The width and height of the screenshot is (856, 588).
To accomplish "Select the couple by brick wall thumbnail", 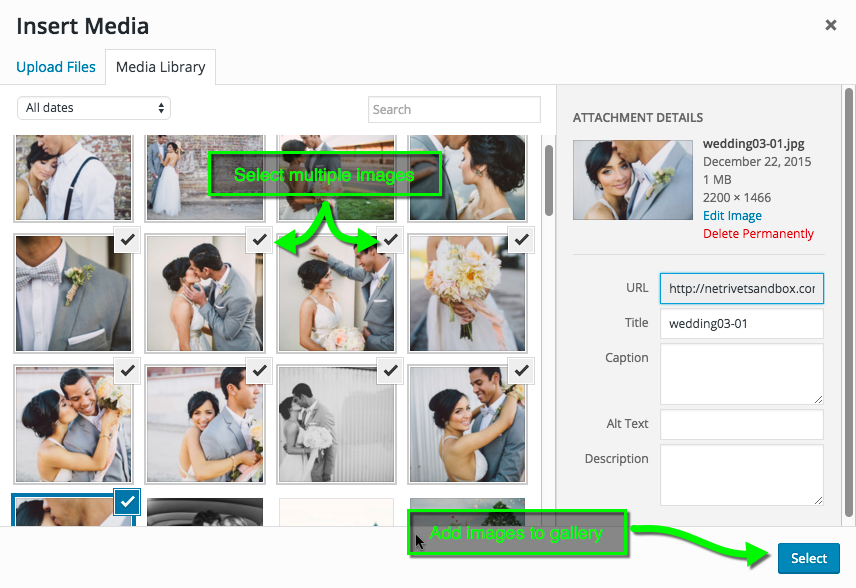I will coord(205,178).
